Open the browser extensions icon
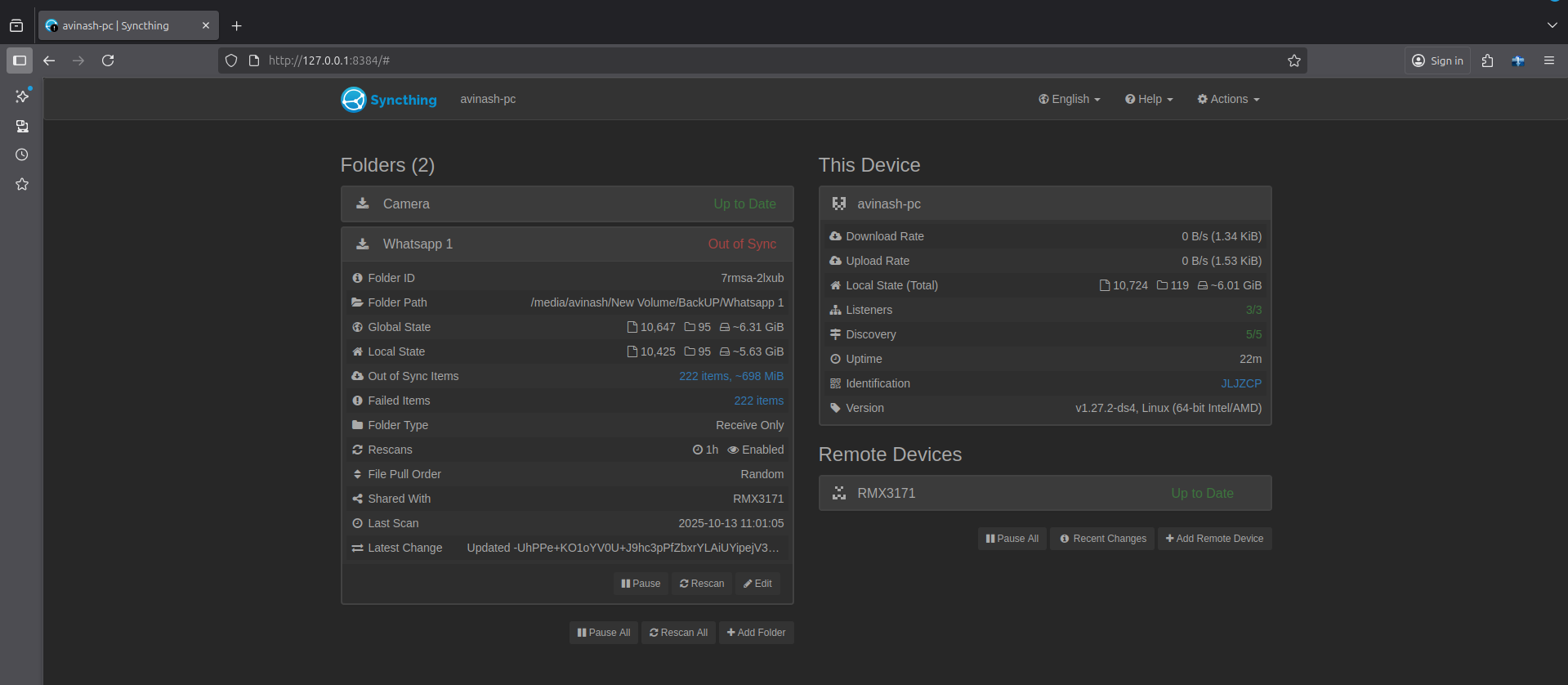Screen dimensions: 1568x685 (1487, 60)
